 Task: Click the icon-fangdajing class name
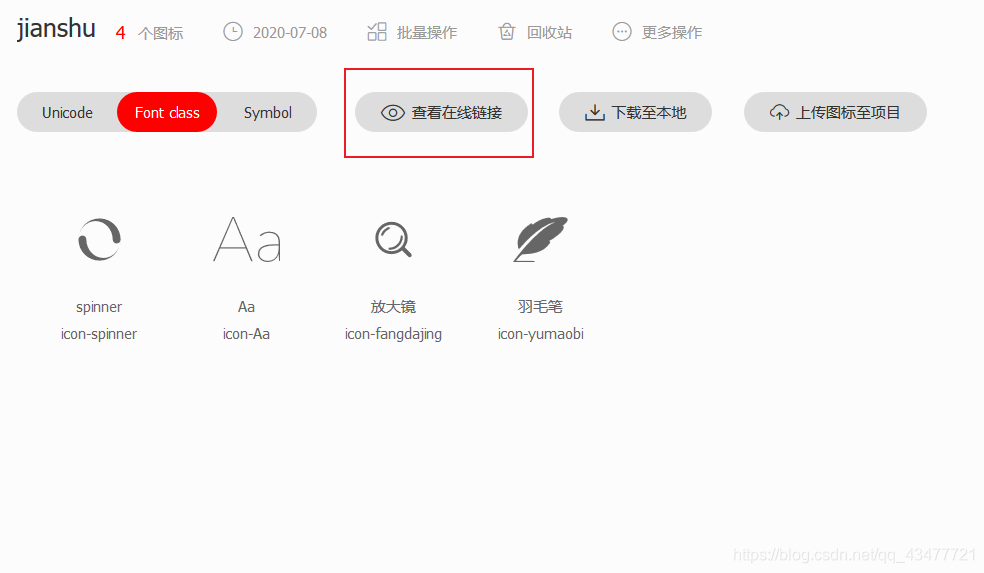393,334
